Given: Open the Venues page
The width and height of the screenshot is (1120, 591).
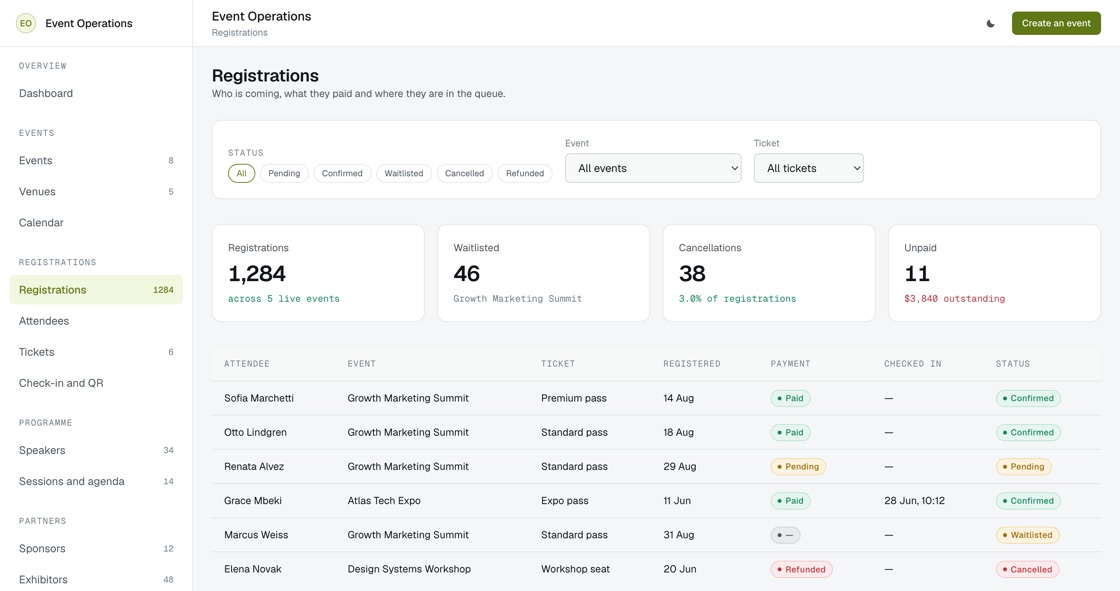Looking at the screenshot, I should point(96,192).
